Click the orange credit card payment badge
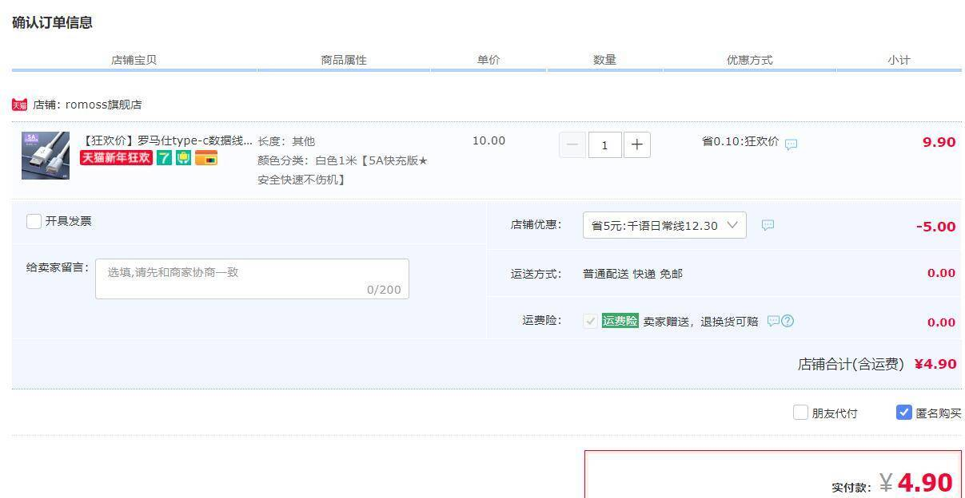This screenshot has height=498, width=965. [x=206, y=158]
